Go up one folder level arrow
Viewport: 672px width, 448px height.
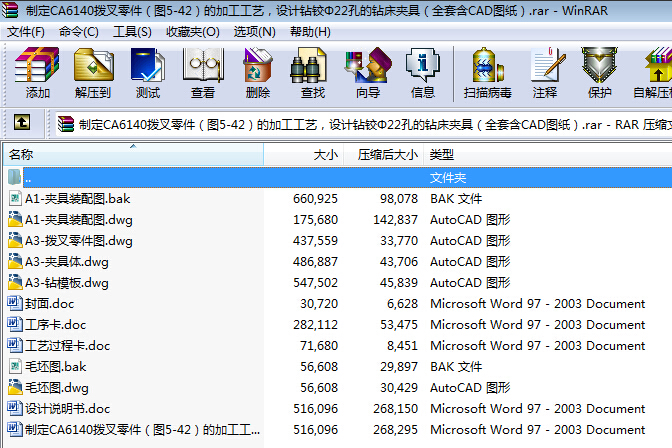point(22,122)
